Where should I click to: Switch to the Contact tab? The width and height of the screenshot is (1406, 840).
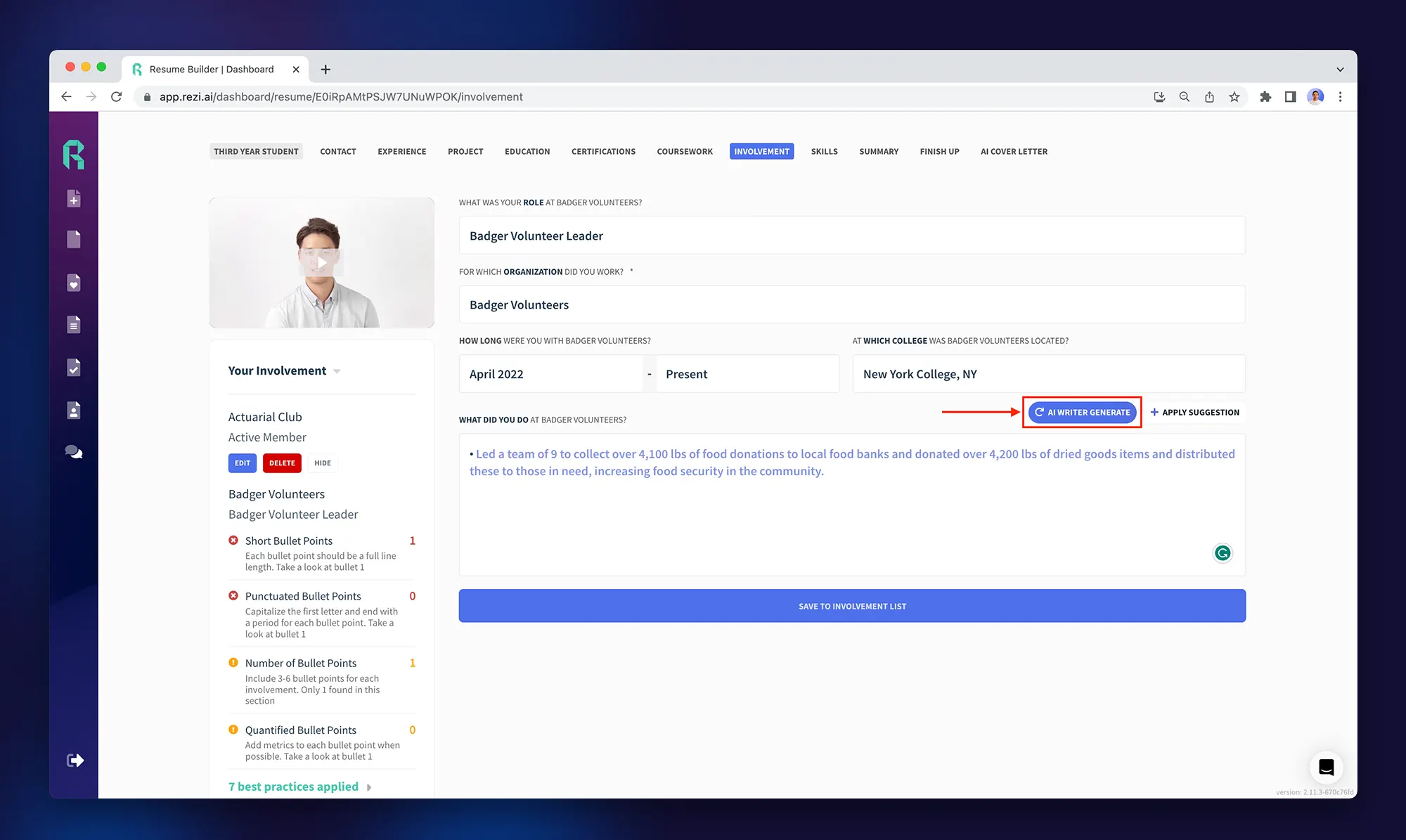(x=338, y=151)
